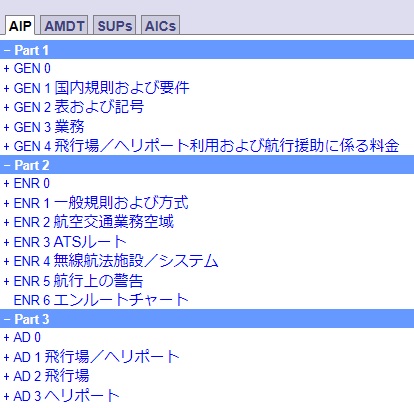Open ENR 6 エンルートチャート link
The image size is (414, 408).
(101, 300)
